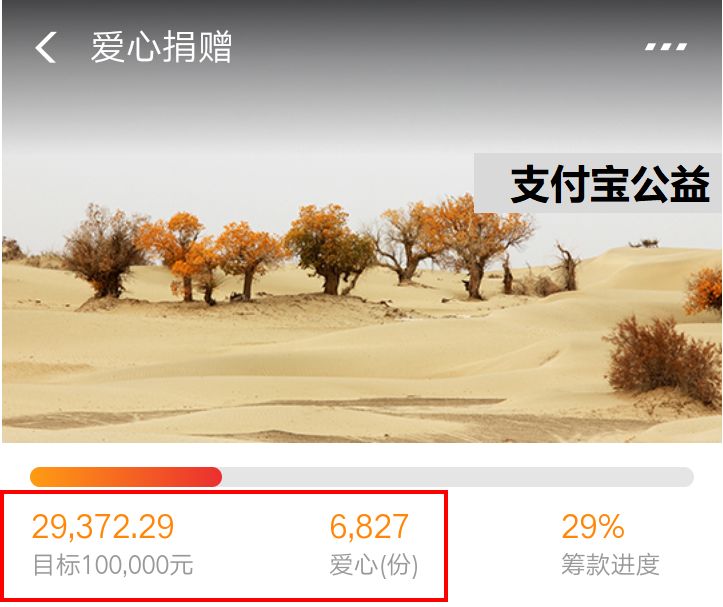Click the orange-leaved tree in photo center

pos(330,249)
